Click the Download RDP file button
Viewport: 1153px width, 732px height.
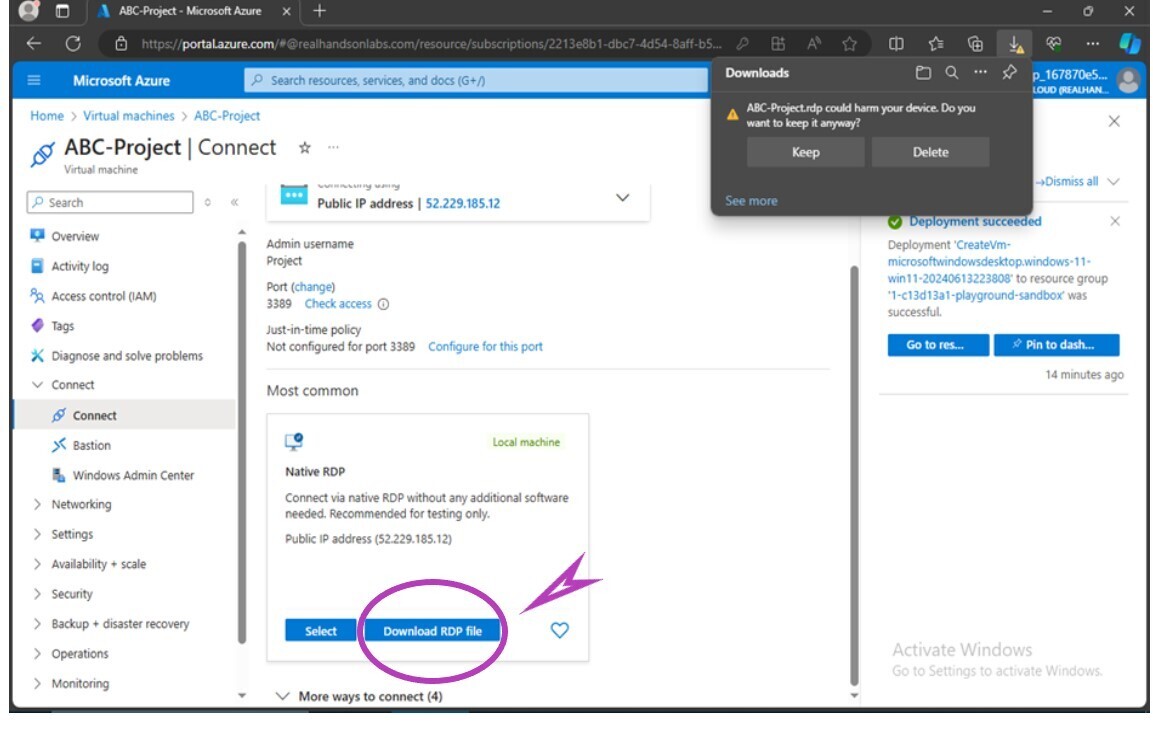432,631
